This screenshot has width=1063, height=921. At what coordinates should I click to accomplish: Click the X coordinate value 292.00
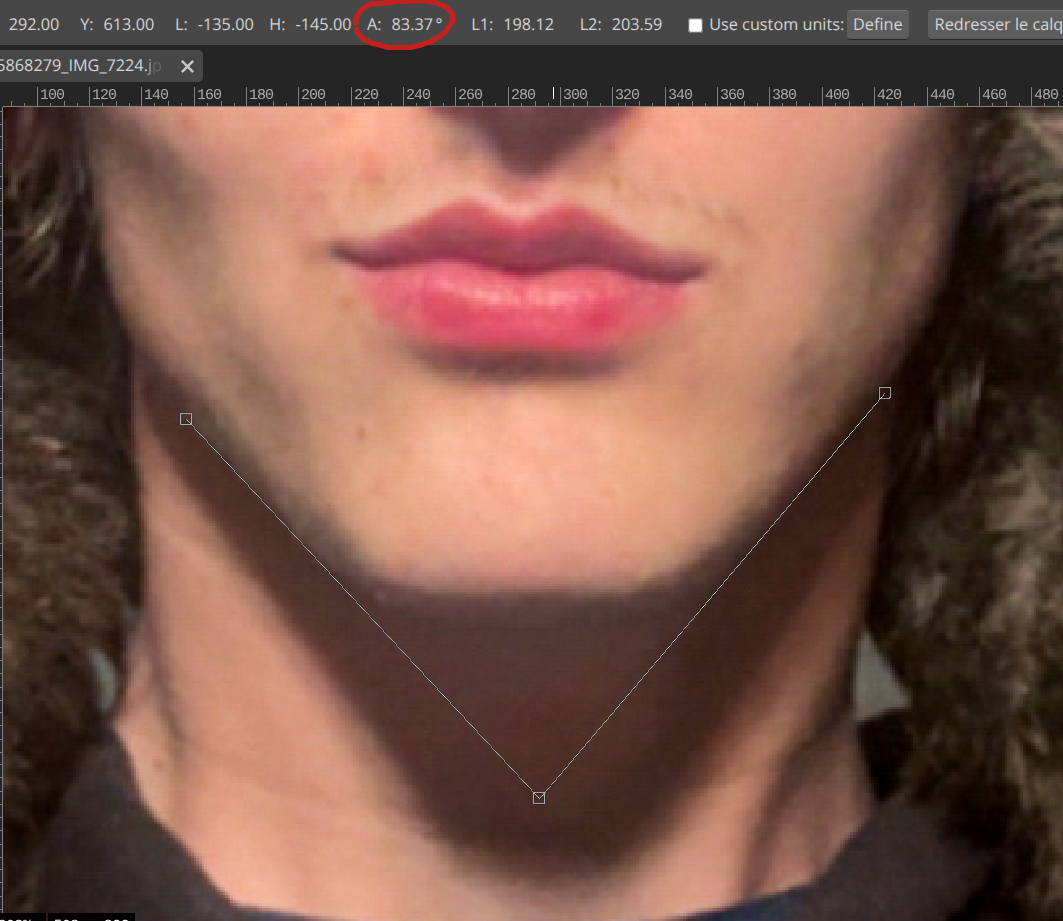(33, 24)
